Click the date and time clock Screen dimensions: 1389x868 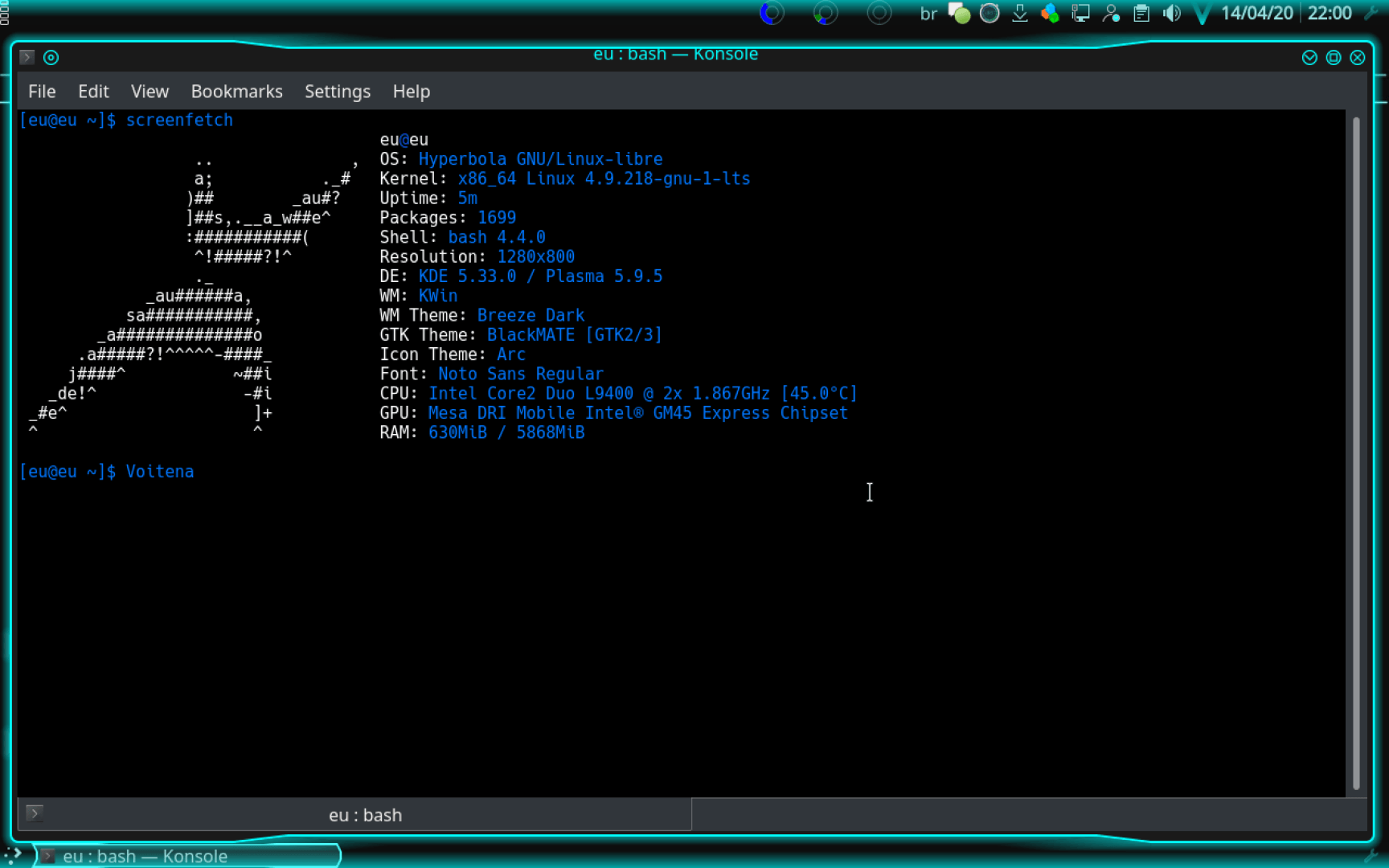(1286, 14)
